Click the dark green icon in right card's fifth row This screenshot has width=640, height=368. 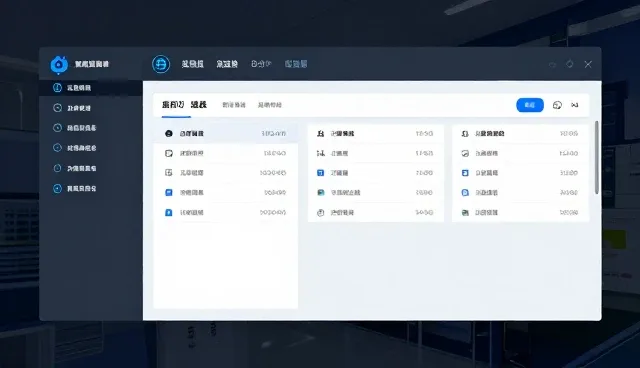pyautogui.click(x=465, y=212)
